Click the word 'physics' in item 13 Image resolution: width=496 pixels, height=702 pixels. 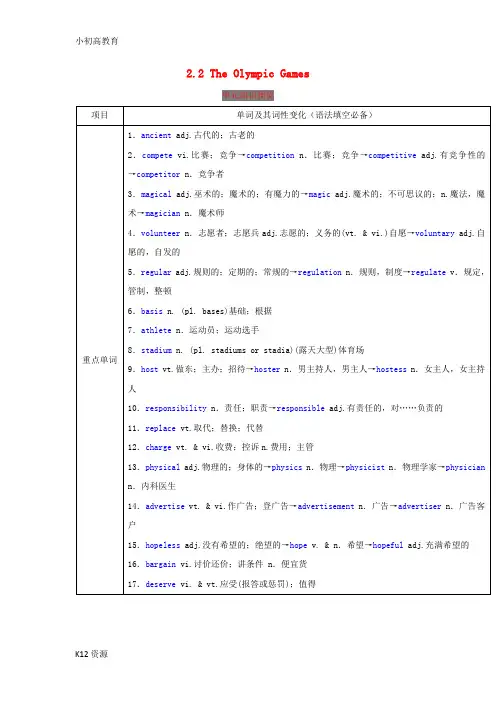pos(286,467)
